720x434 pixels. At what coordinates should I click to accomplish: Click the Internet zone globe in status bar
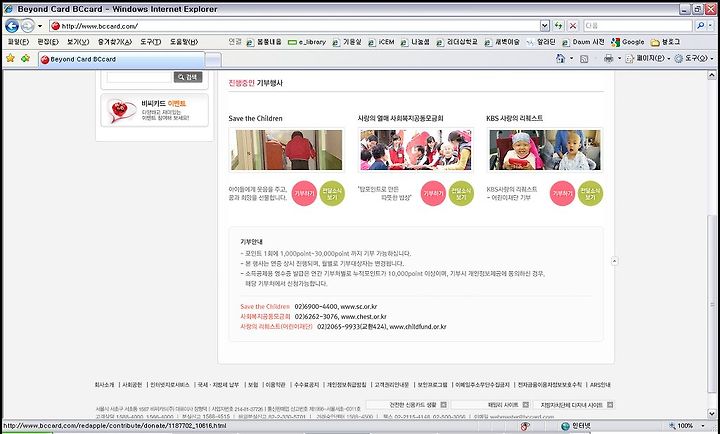pos(565,426)
